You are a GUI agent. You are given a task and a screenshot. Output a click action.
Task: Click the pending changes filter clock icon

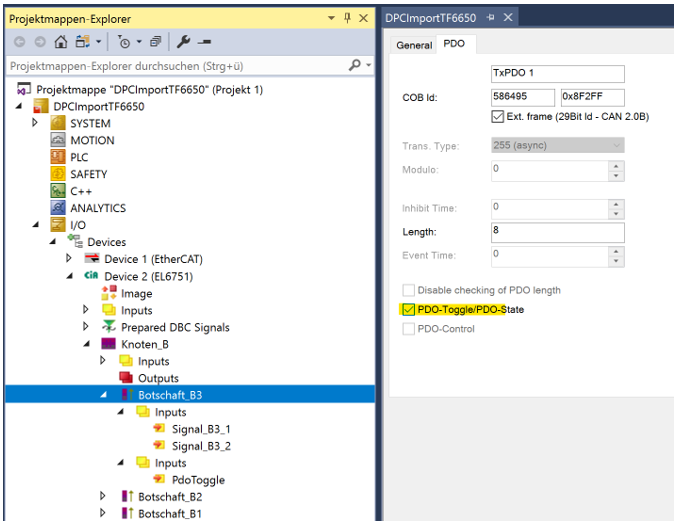click(124, 42)
